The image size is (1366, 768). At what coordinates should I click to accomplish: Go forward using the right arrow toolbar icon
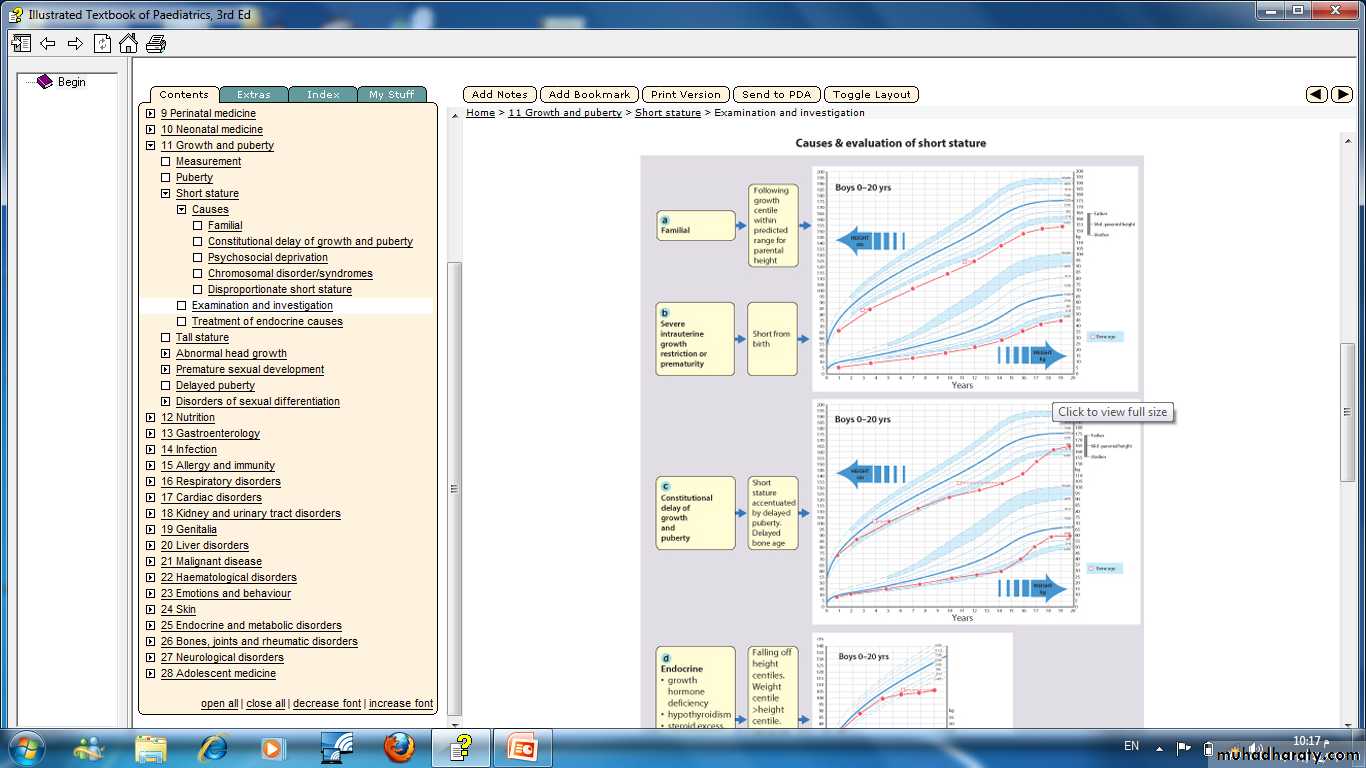pos(75,43)
